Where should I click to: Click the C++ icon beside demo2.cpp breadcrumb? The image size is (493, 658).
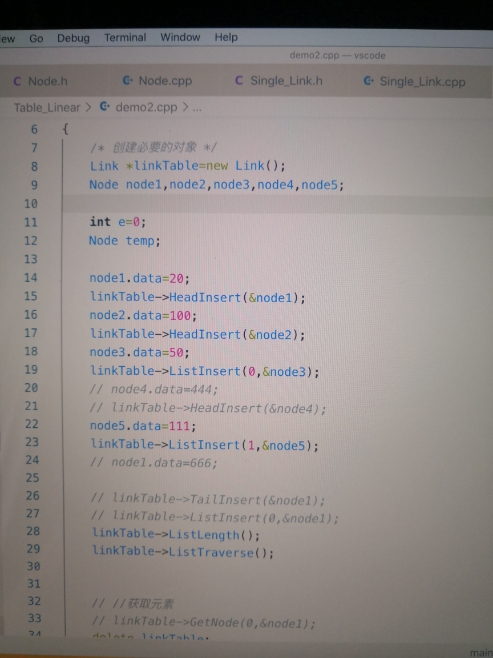tap(104, 107)
